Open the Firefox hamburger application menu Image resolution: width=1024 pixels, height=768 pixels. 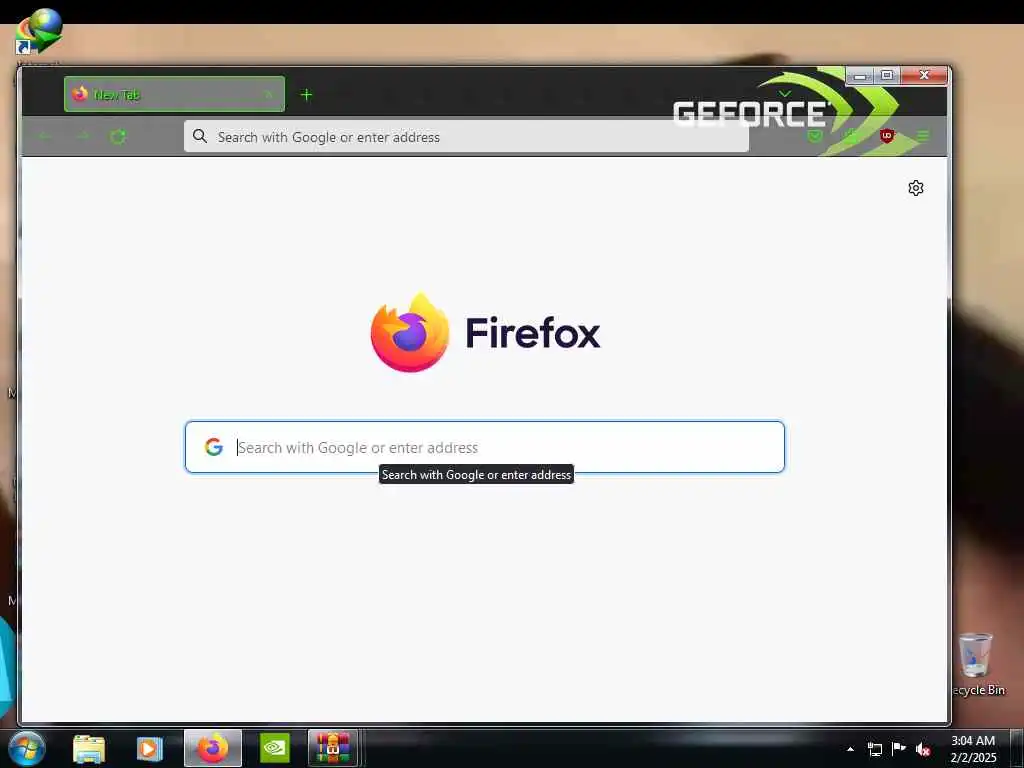pyautogui.click(x=923, y=136)
